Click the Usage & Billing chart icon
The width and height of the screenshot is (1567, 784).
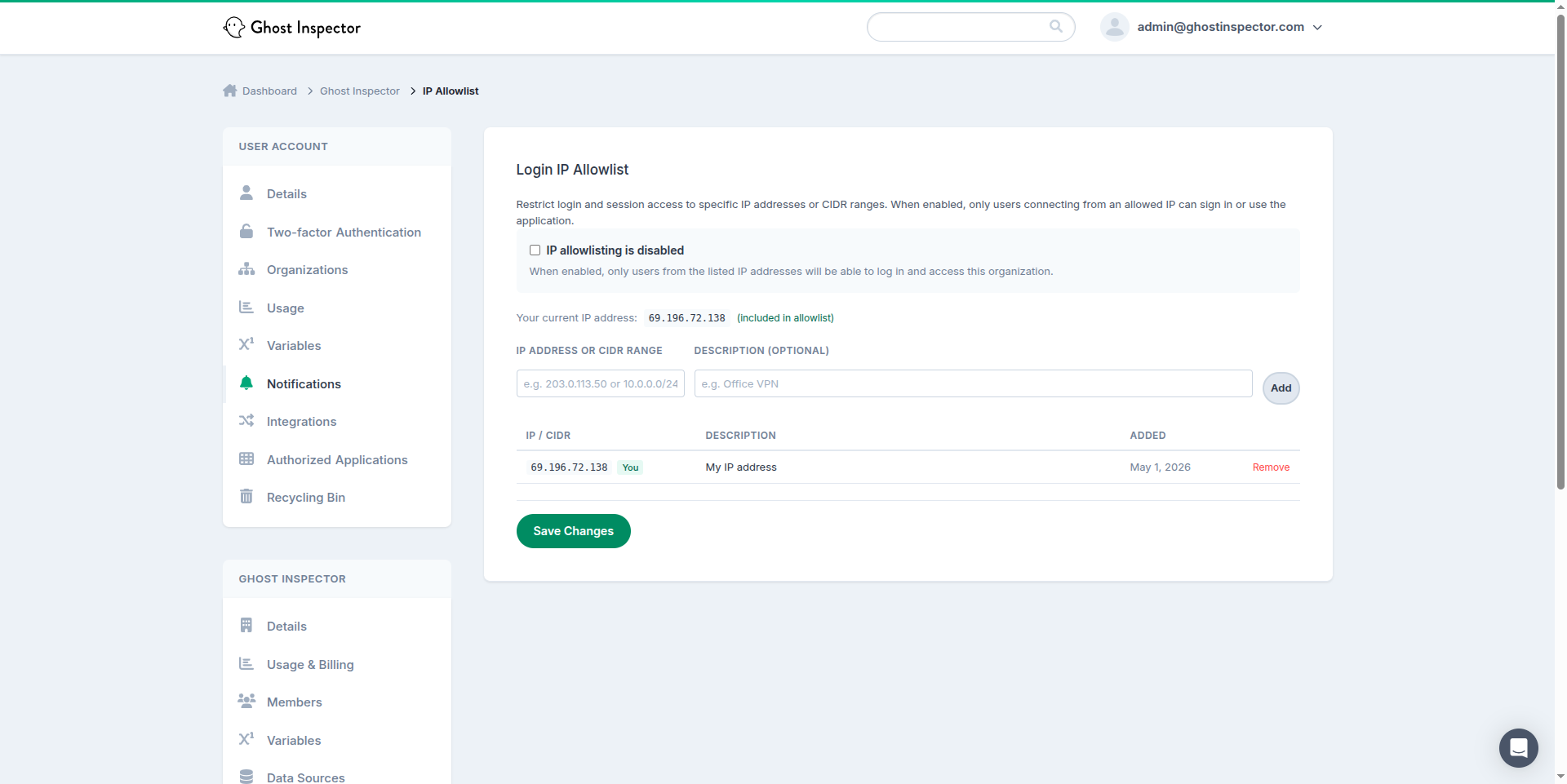246,664
